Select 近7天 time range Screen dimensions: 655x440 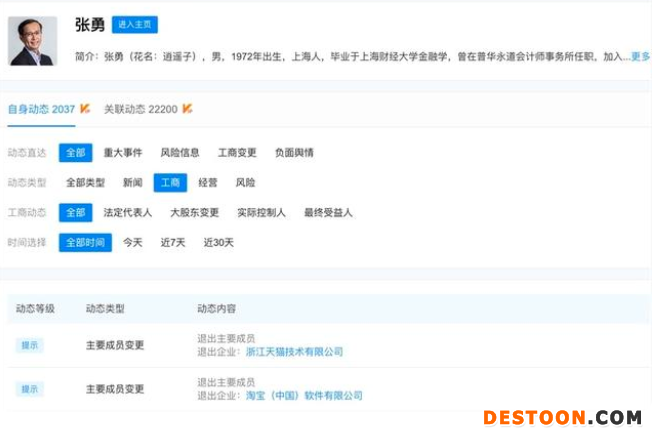(x=174, y=243)
